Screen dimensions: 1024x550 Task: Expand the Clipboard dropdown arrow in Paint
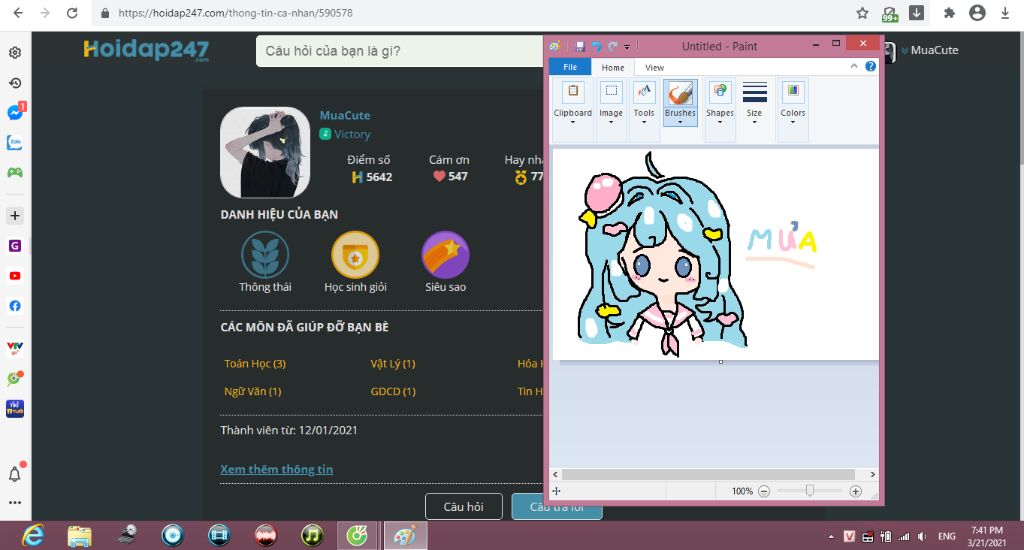[x=573, y=122]
